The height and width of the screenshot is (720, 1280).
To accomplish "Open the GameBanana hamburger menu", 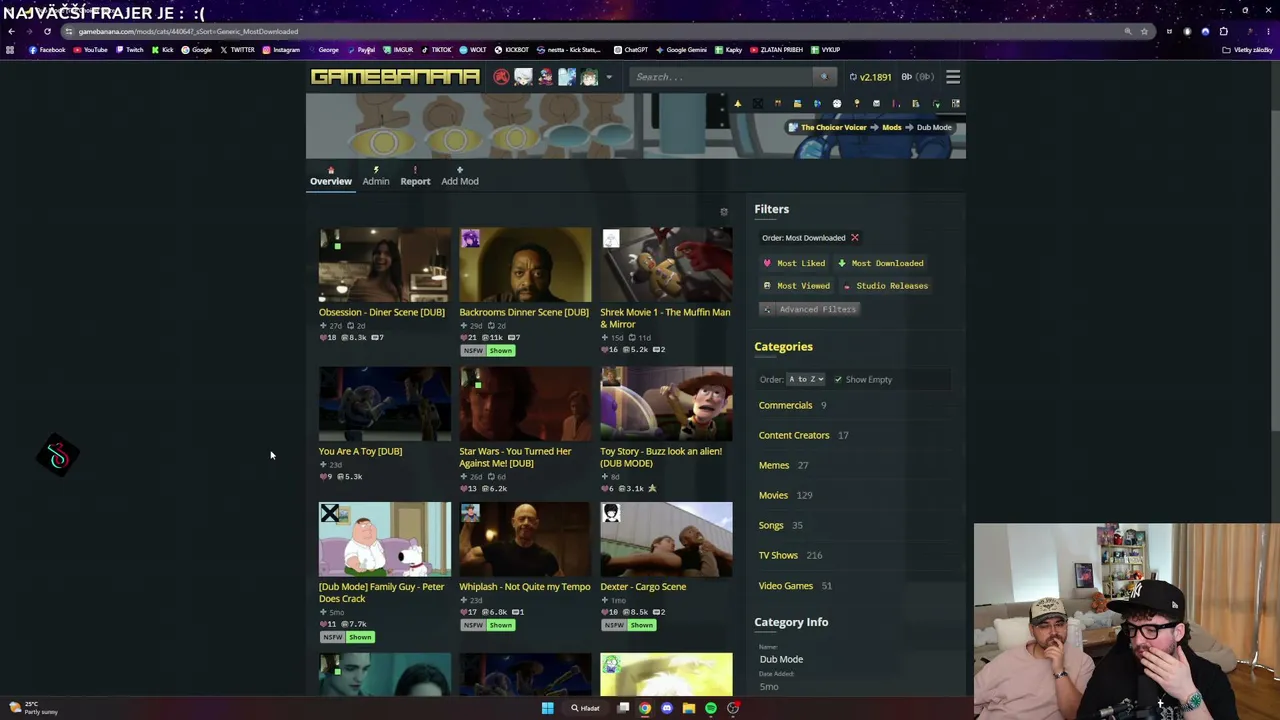I will coord(953,77).
